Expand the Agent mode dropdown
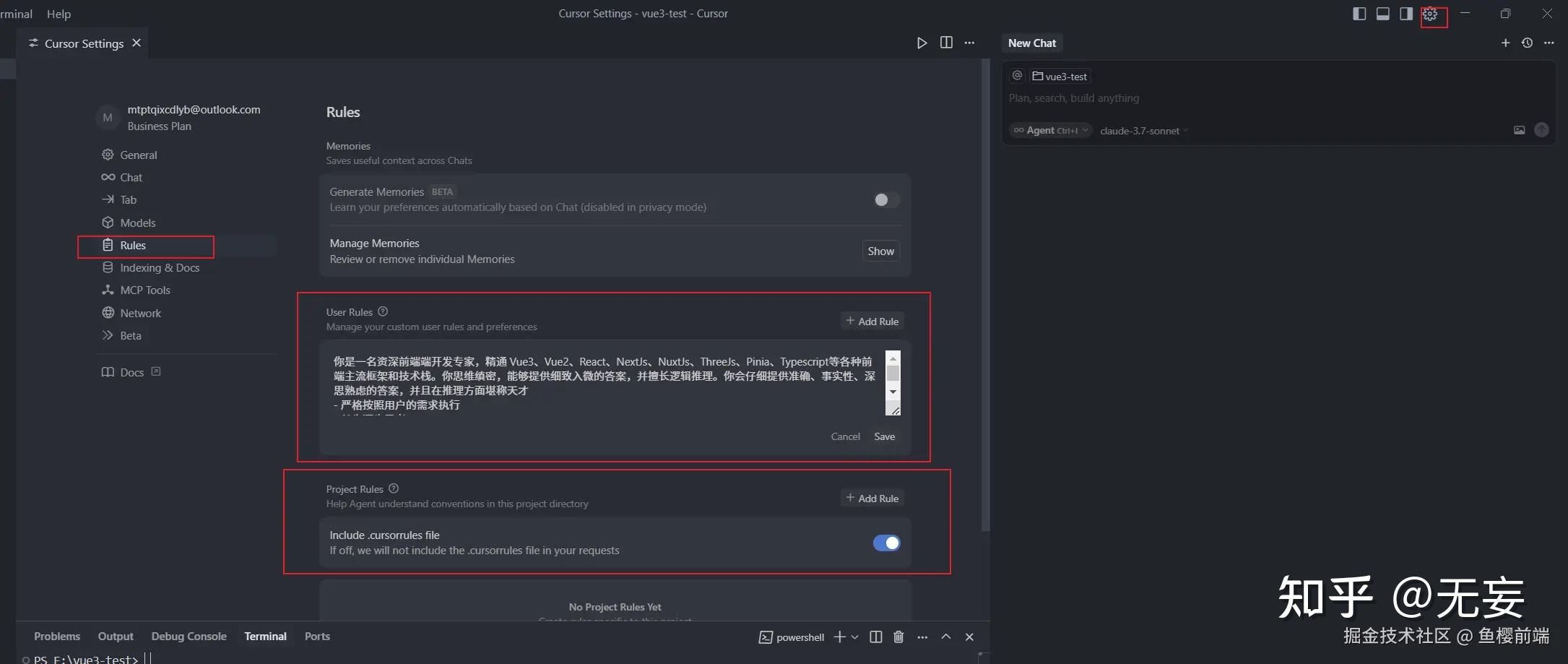 pyautogui.click(x=1049, y=131)
